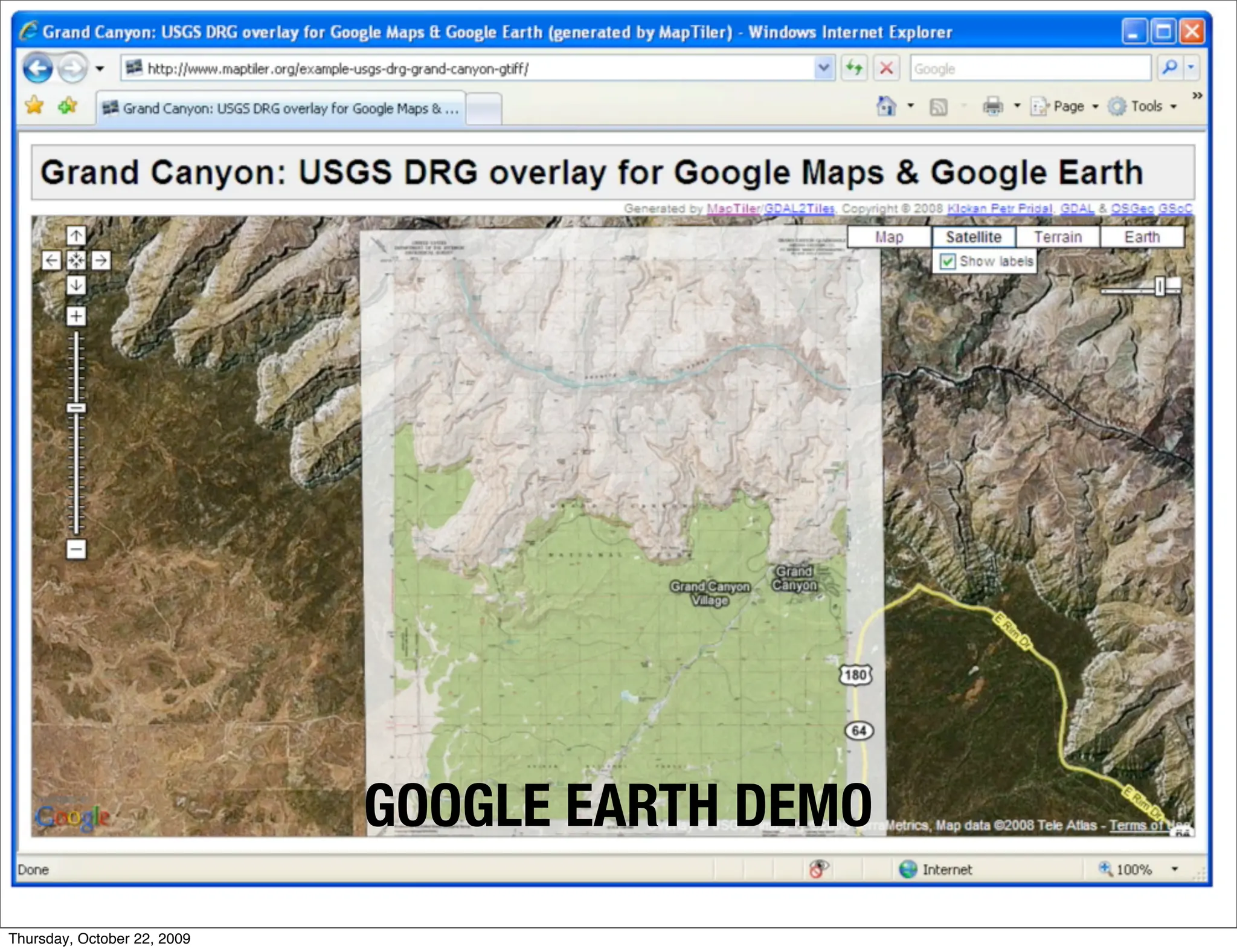Screen dimensions: 1237x952
Task: Click the red Stop loading icon
Action: point(886,68)
